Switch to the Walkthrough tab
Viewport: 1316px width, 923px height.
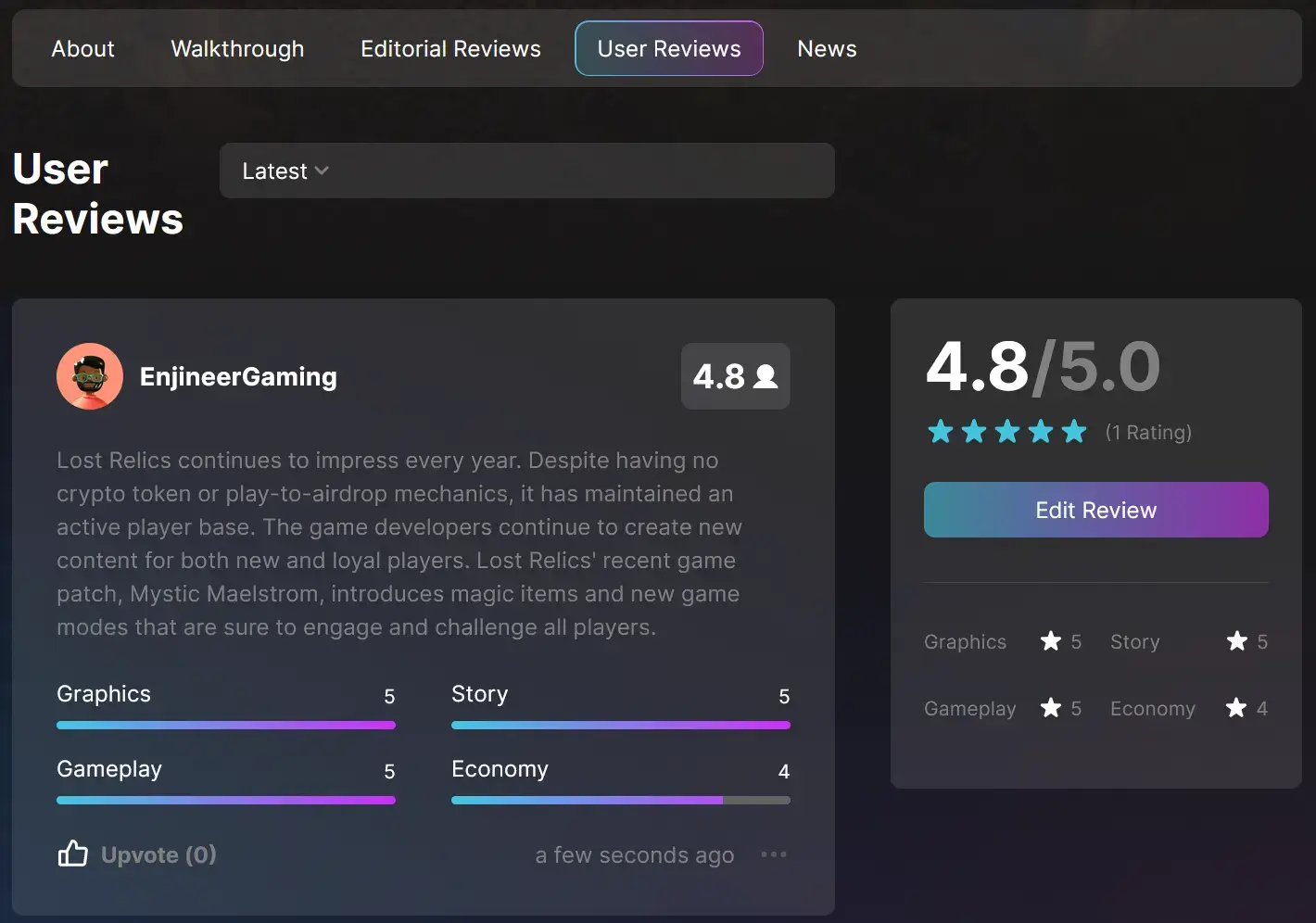(x=237, y=48)
